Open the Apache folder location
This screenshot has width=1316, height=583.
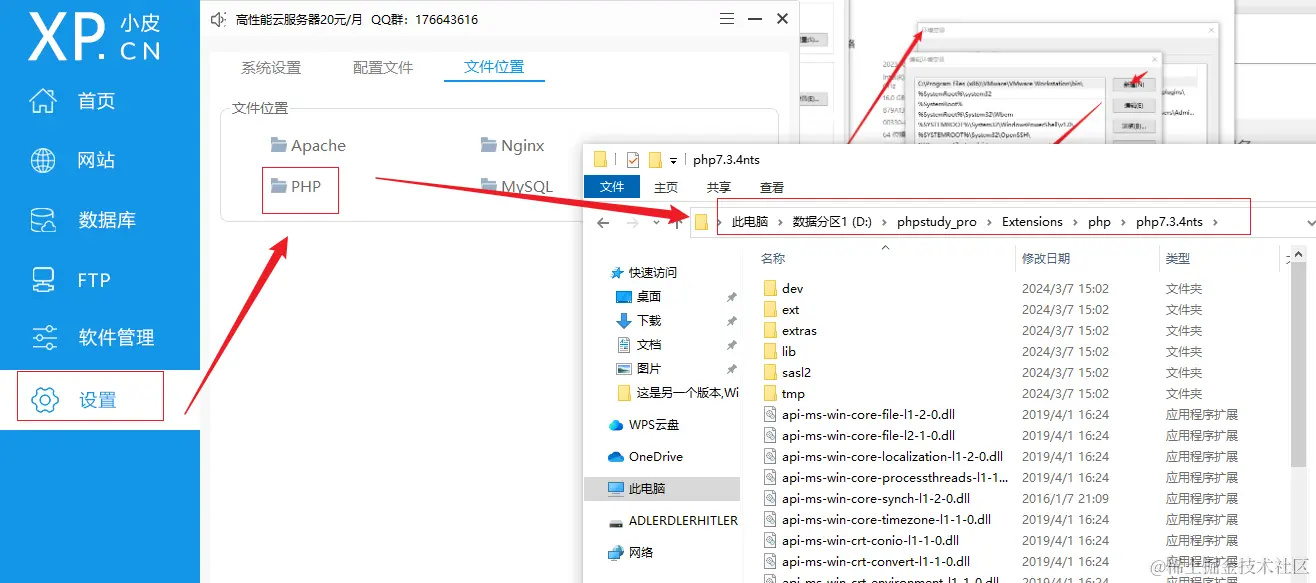pos(308,146)
